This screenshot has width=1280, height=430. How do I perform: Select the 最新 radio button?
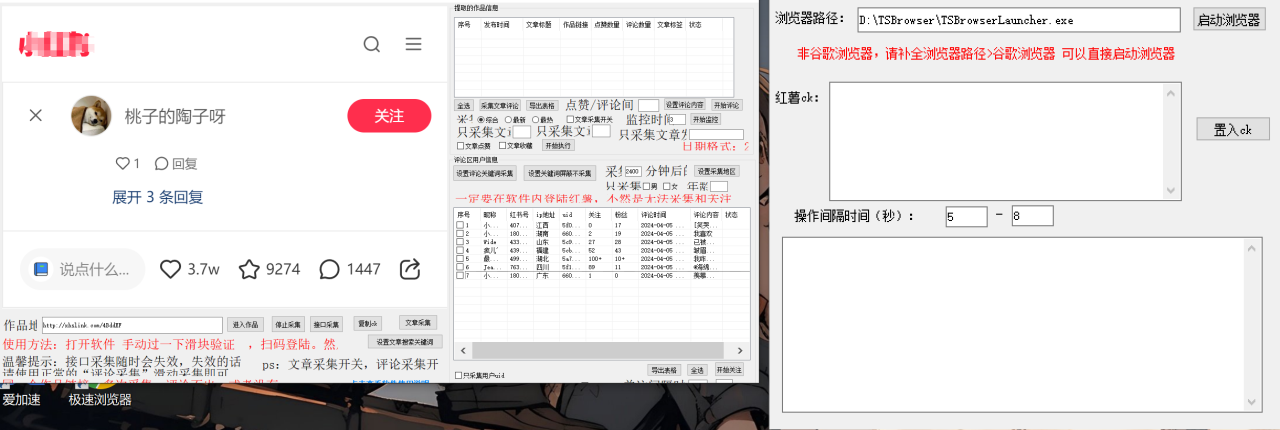coord(509,119)
